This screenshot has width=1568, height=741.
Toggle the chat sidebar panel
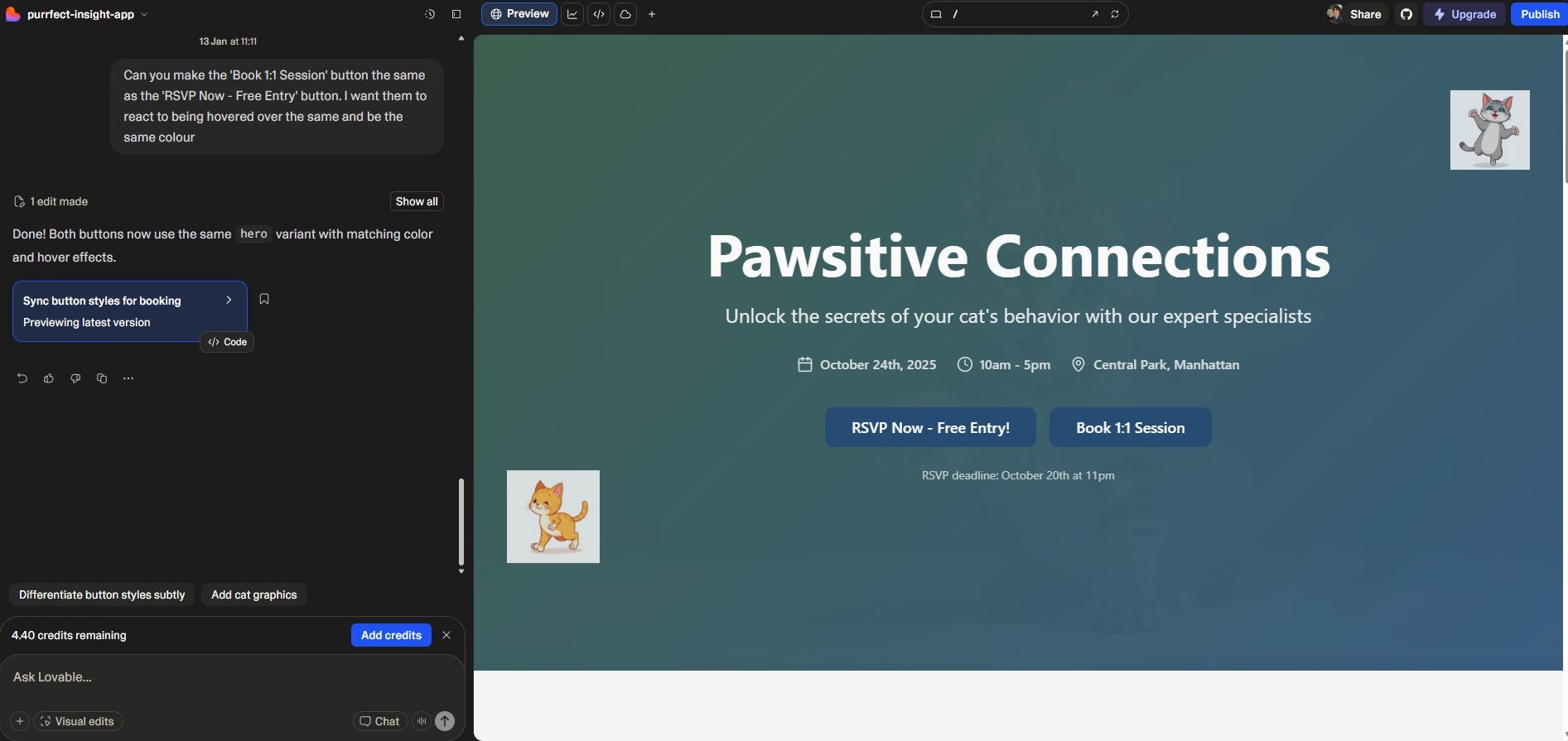tap(456, 14)
